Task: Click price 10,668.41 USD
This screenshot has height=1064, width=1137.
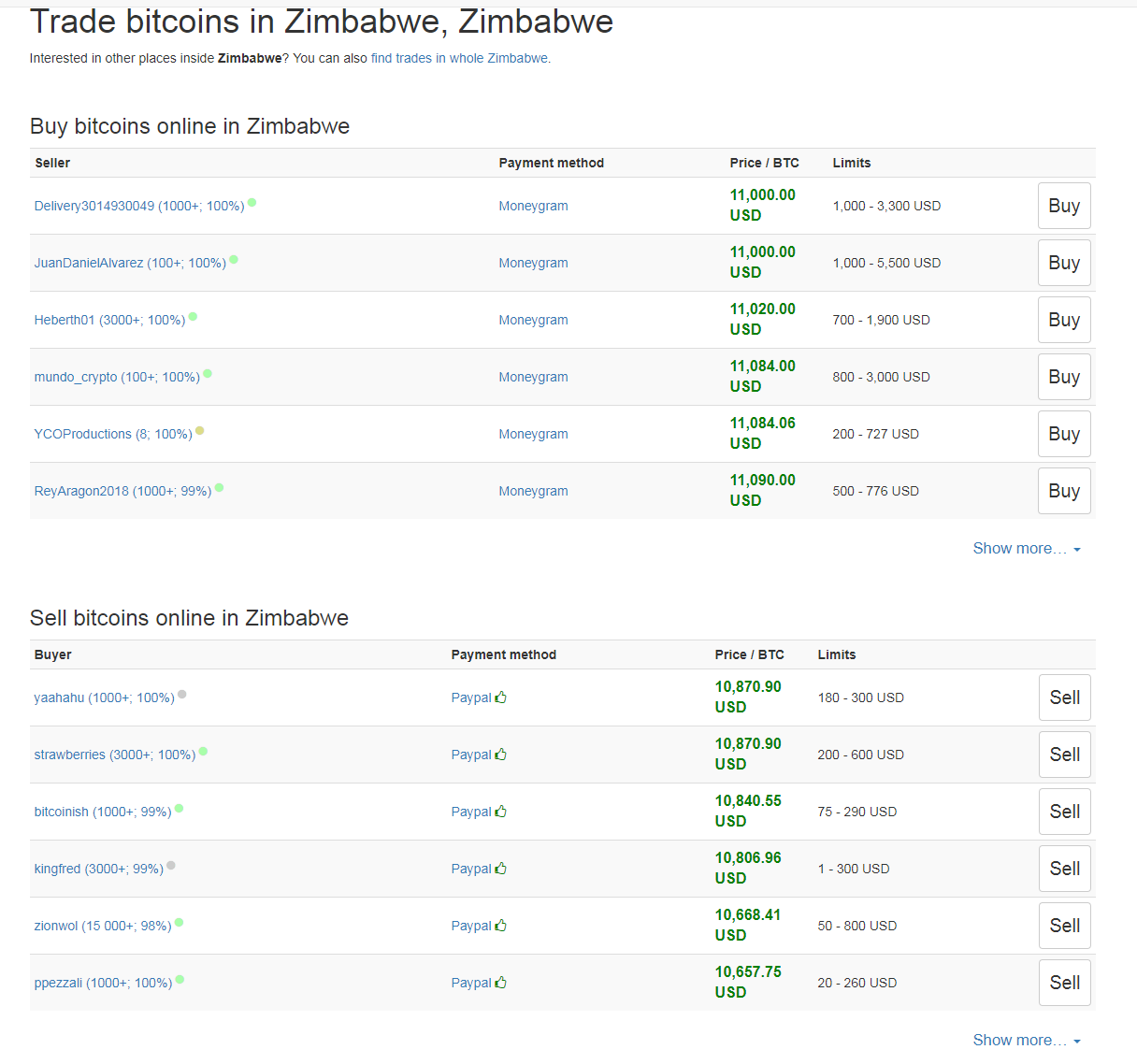Action: 748,926
